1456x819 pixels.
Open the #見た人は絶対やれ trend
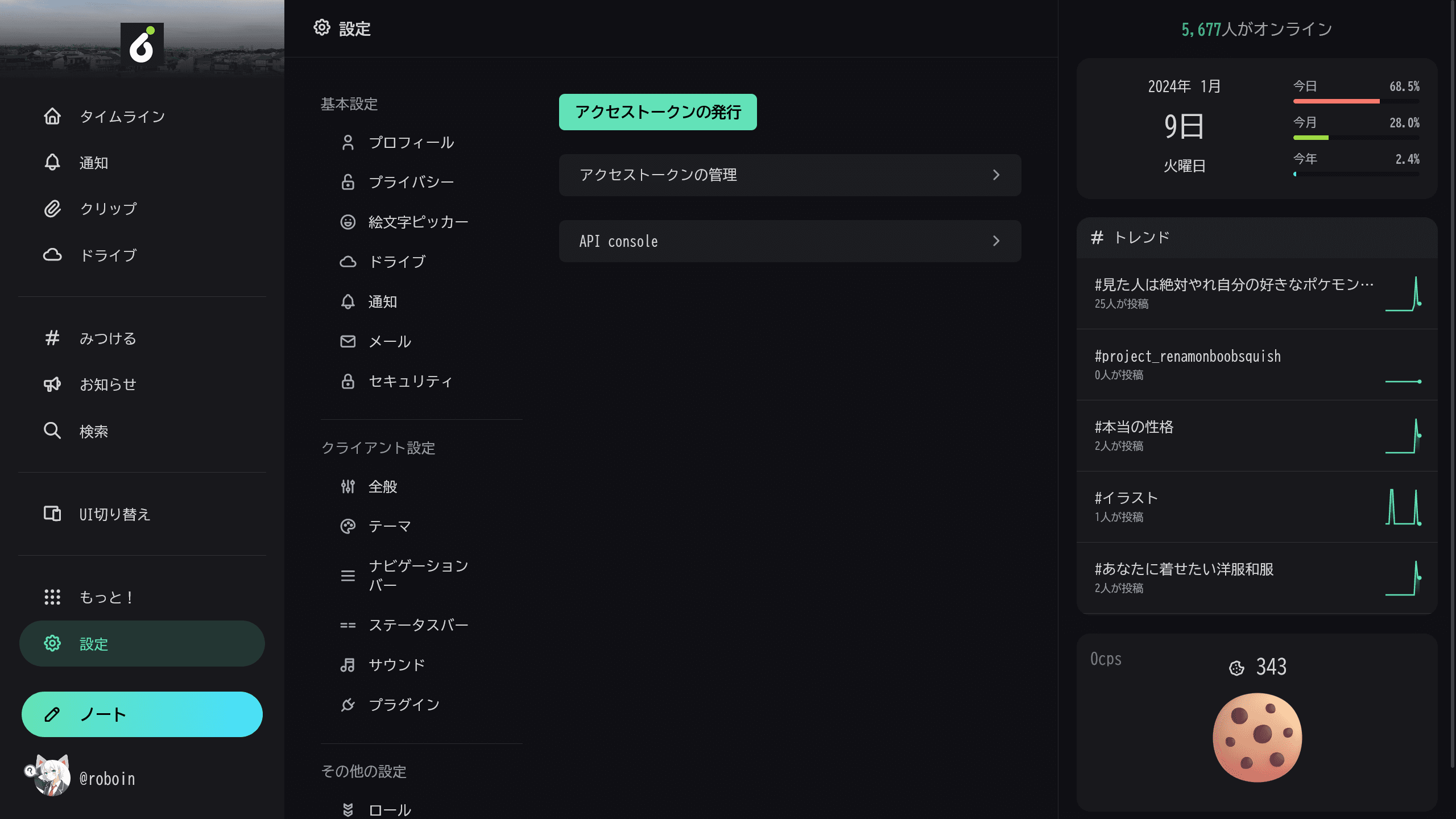tap(1257, 293)
